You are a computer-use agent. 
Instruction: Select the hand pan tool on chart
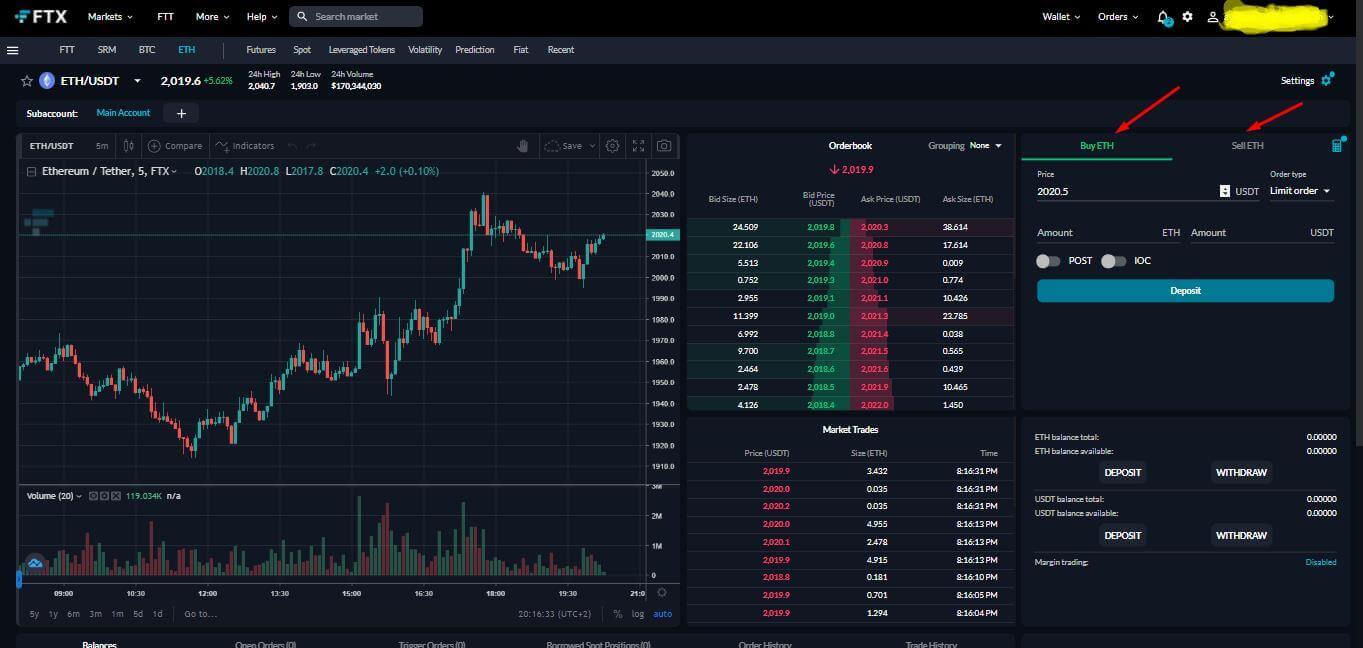pos(522,146)
